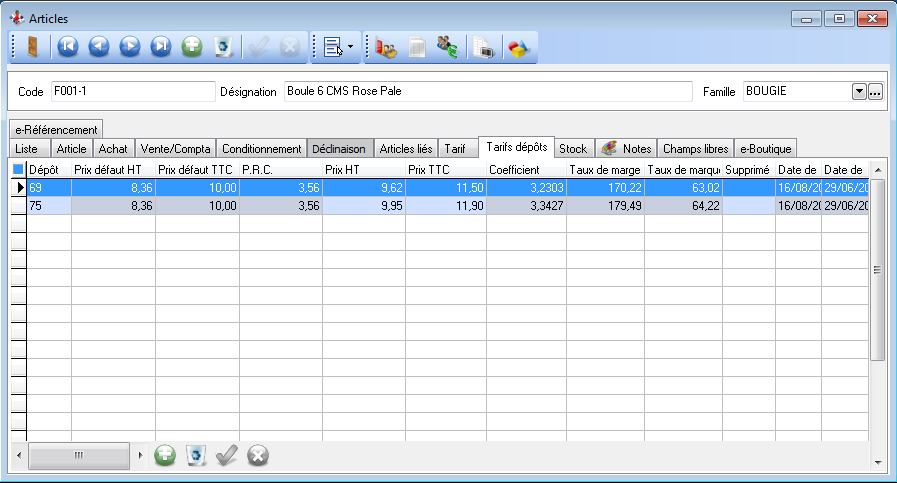Image resolution: width=897 pixels, height=483 pixels.
Task: Click the exit door icon in toolbar
Action: (x=33, y=47)
